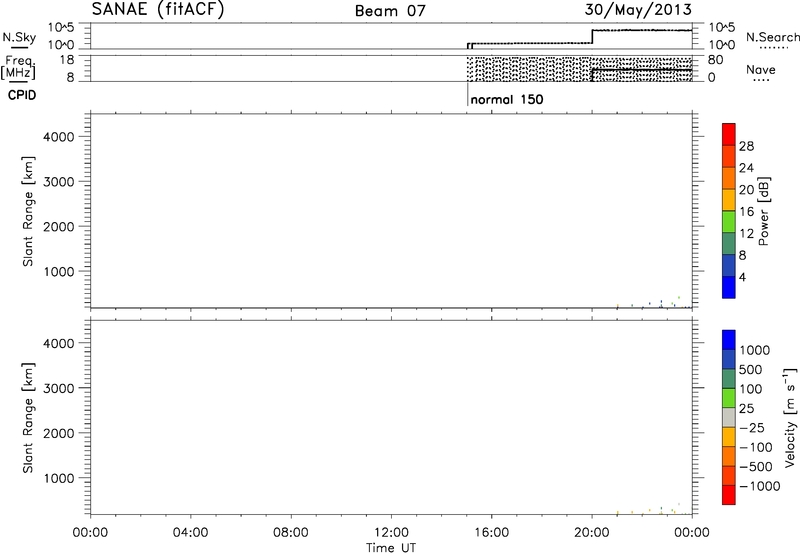Click the Slant Range label of power panel
This screenshot has height=554, width=800.
pos(28,211)
